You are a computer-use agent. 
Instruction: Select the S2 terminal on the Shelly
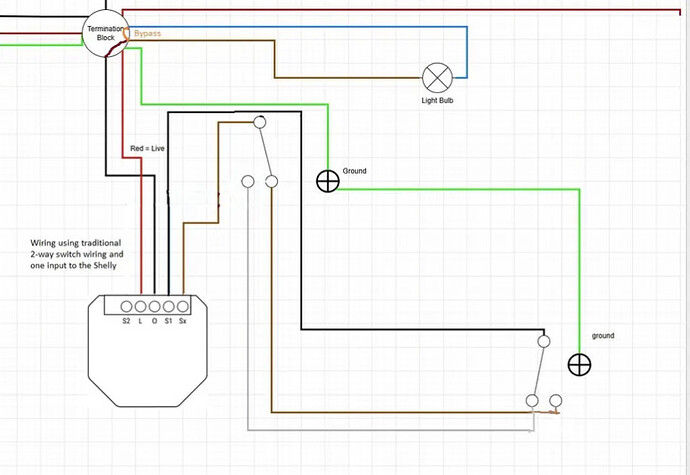pyautogui.click(x=126, y=306)
